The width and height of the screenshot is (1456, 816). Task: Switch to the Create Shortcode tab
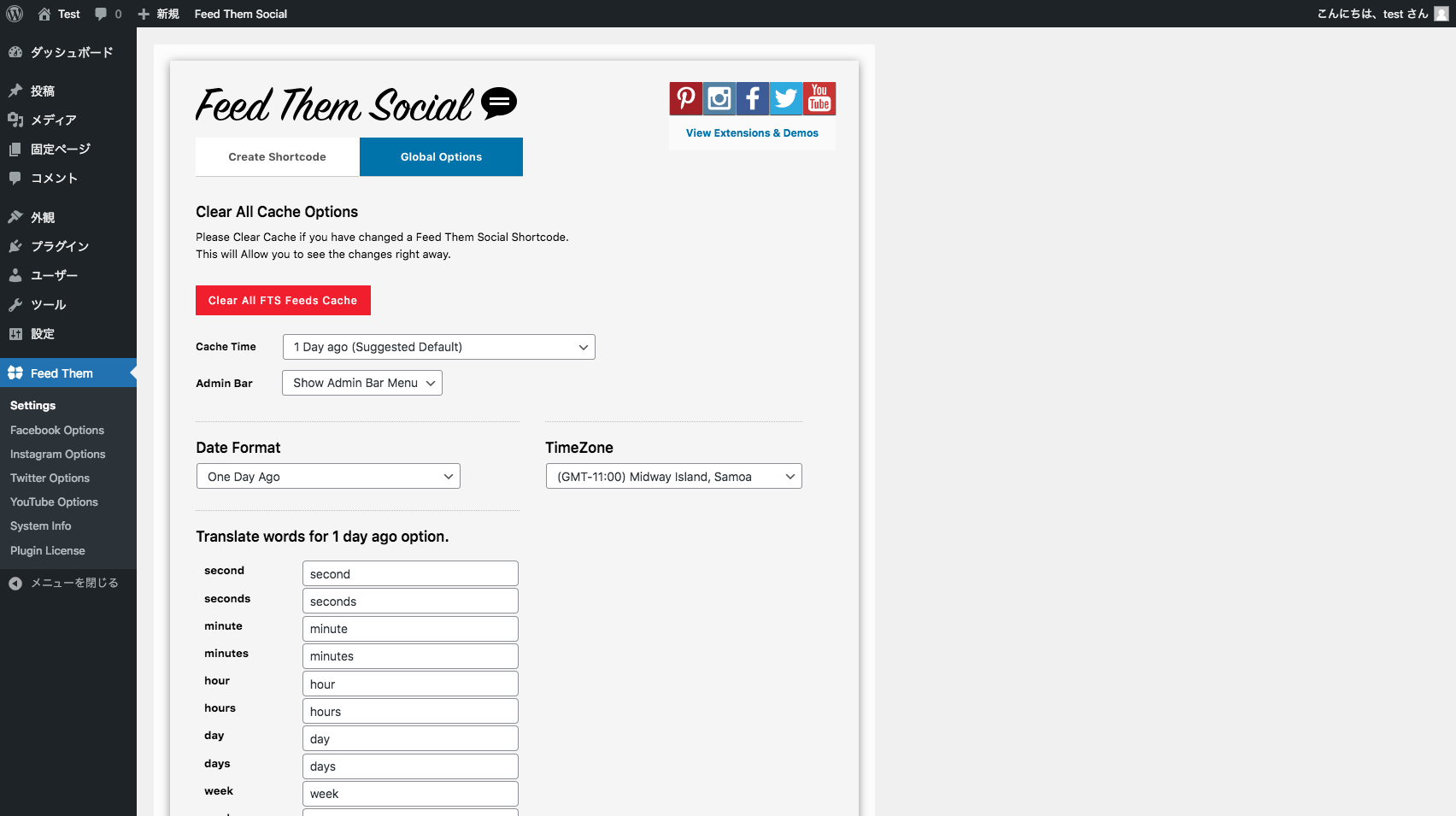(276, 156)
